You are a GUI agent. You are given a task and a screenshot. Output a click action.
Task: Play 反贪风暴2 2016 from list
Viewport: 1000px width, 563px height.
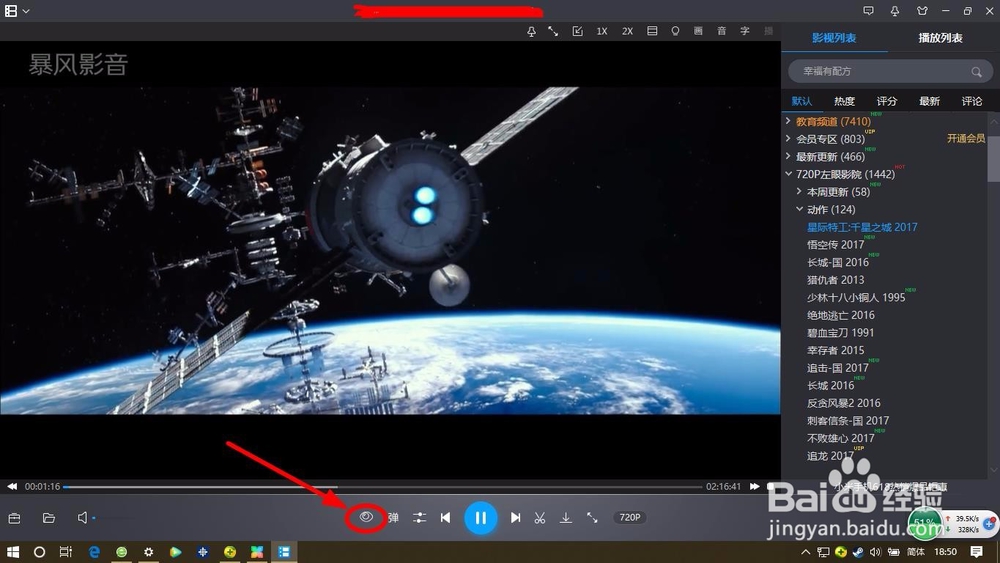coord(844,403)
